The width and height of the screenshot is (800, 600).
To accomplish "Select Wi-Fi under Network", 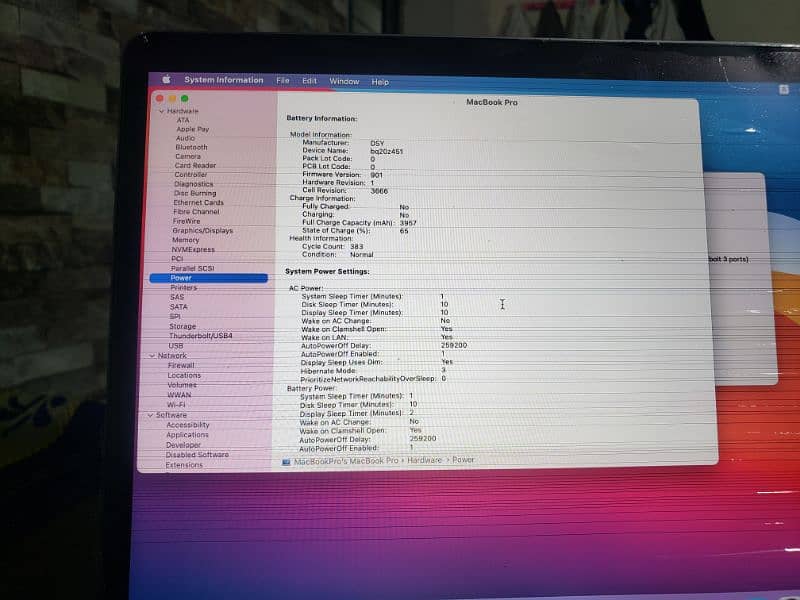I will 176,404.
